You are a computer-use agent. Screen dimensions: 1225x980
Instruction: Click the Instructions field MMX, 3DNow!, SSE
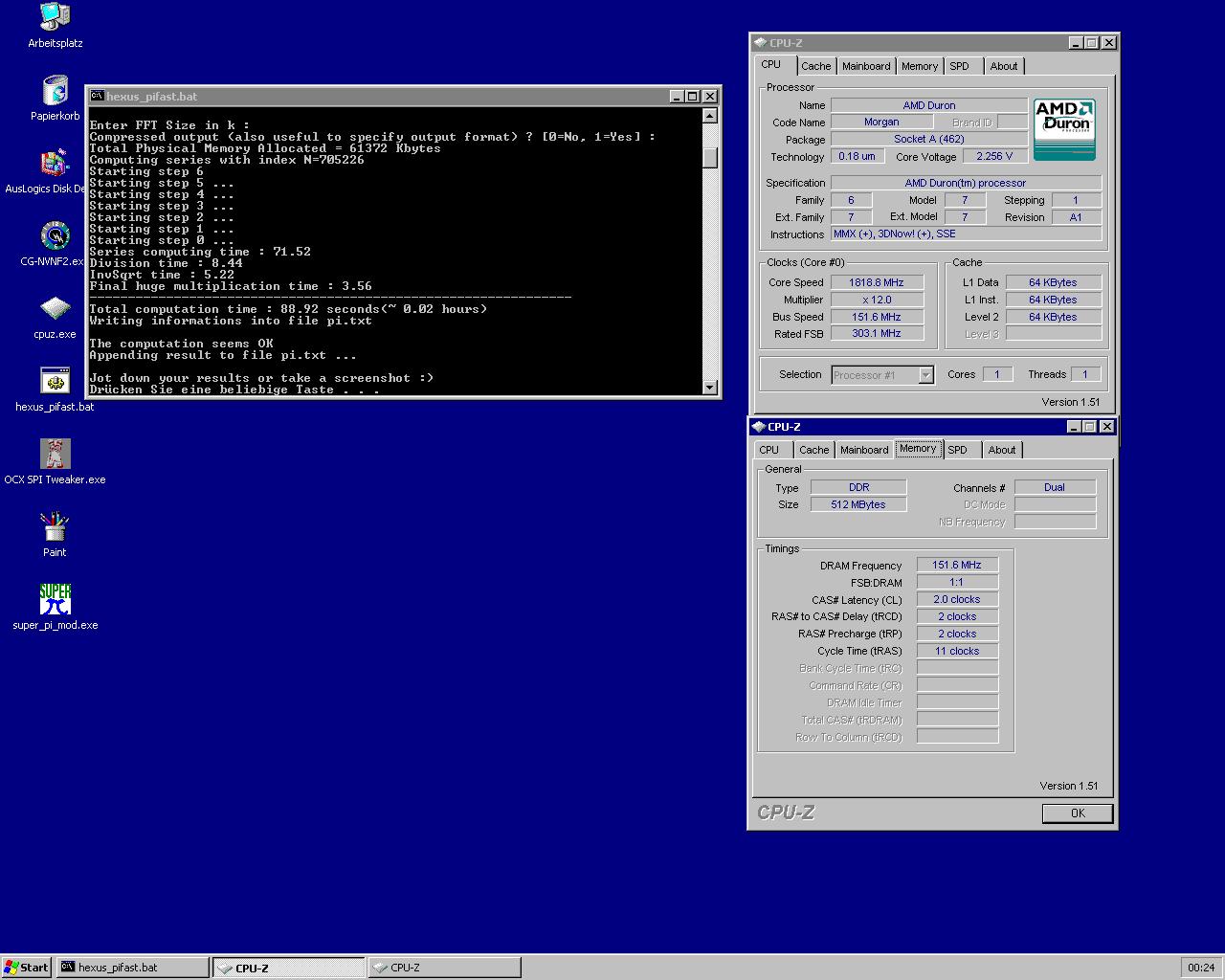click(x=966, y=234)
